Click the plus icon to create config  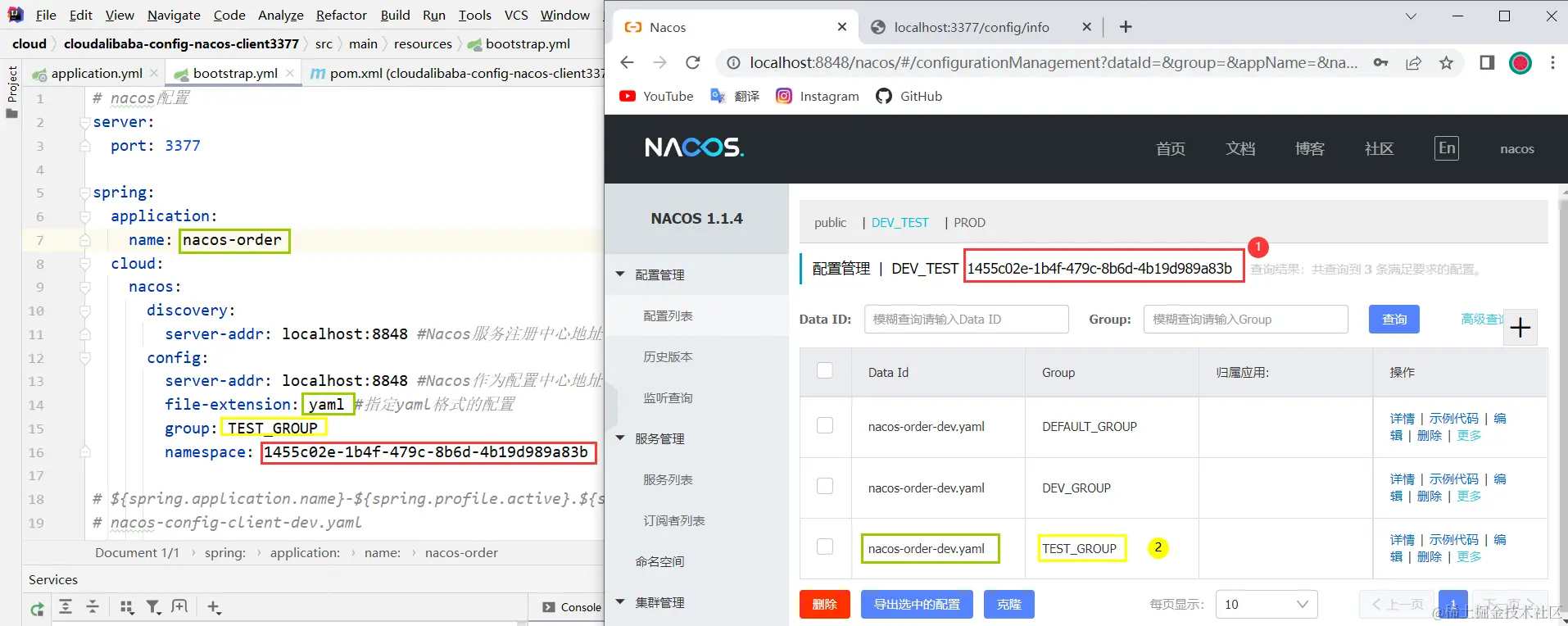(1520, 328)
